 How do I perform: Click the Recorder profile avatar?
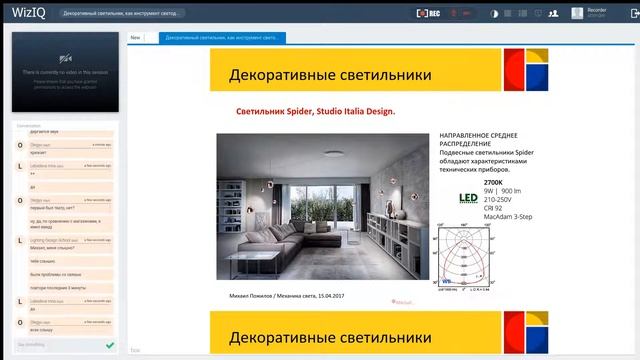(577, 13)
